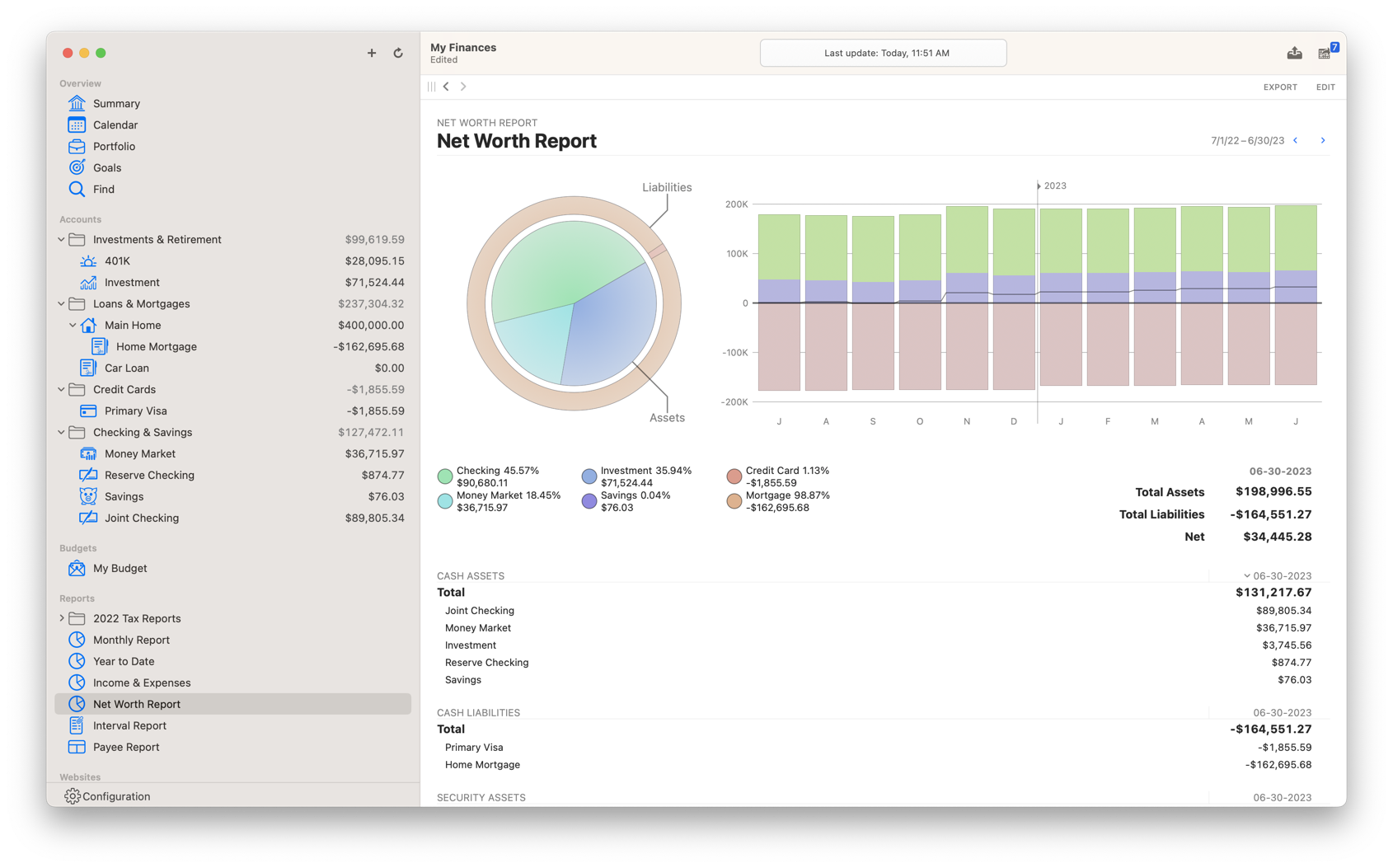Image resolution: width=1393 pixels, height=868 pixels.
Task: Click the Checking green legend swatch
Action: click(445, 476)
